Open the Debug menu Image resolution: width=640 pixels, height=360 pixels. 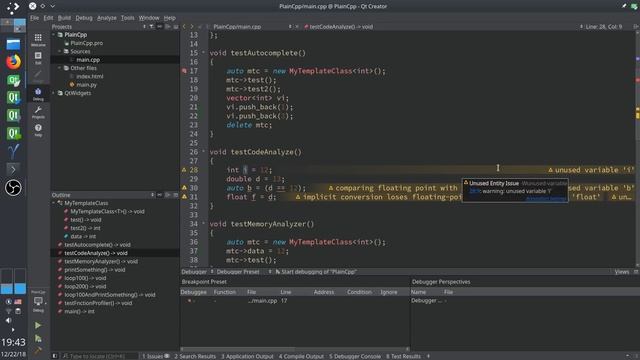coord(84,18)
